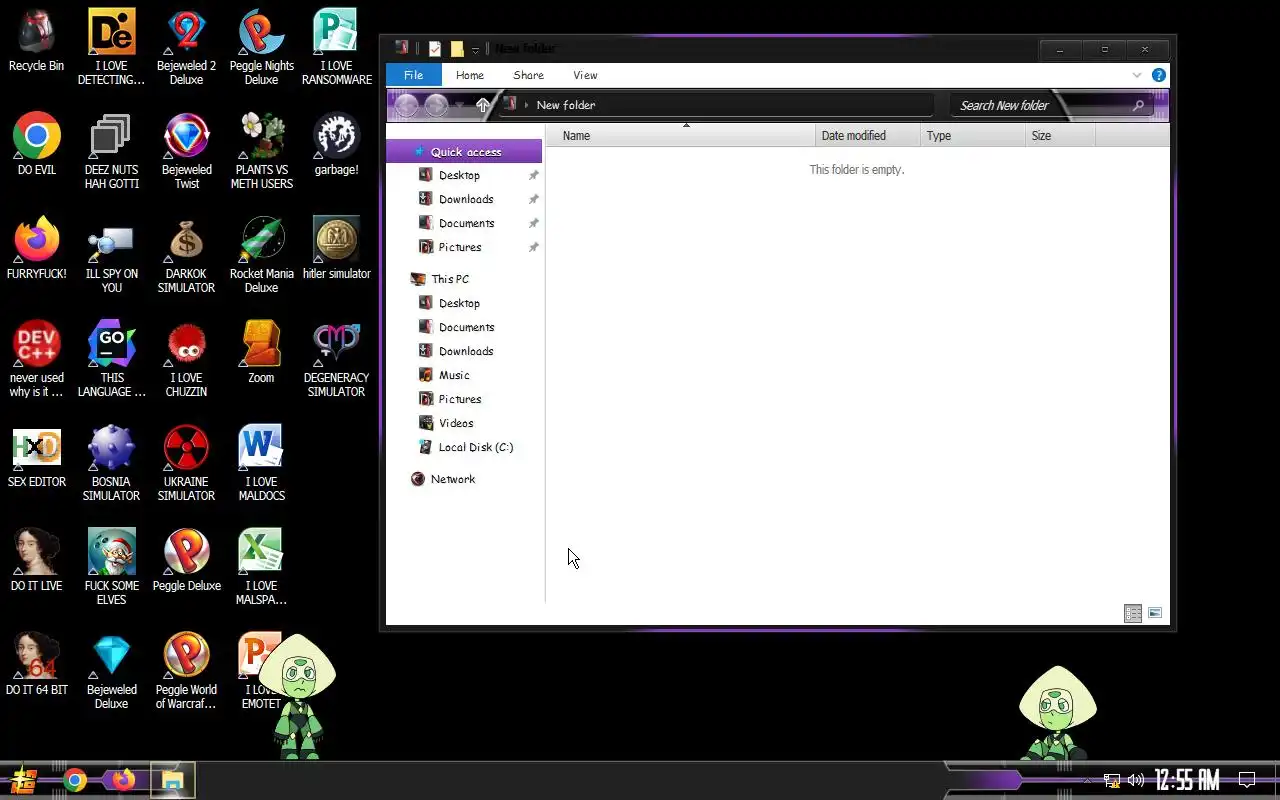Viewport: 1280px width, 800px height.
Task: Open the File tab in Explorer
Action: [413, 75]
